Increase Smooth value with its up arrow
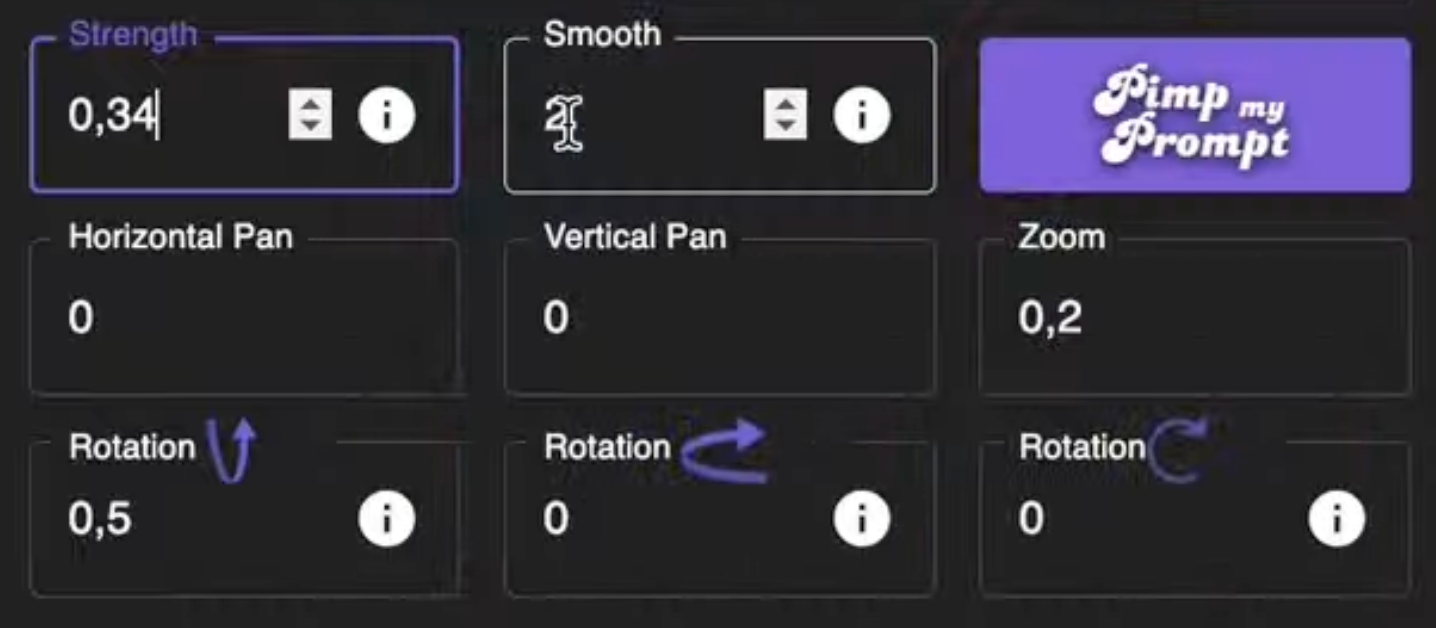1436x628 pixels. (x=784, y=103)
